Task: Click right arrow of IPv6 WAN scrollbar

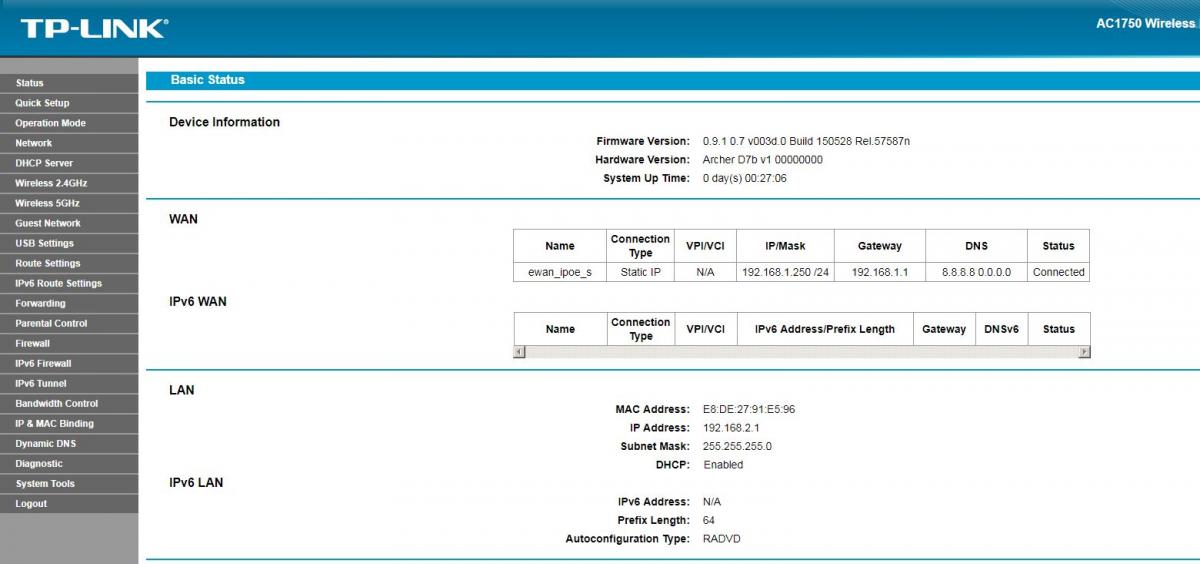Action: [x=1085, y=352]
